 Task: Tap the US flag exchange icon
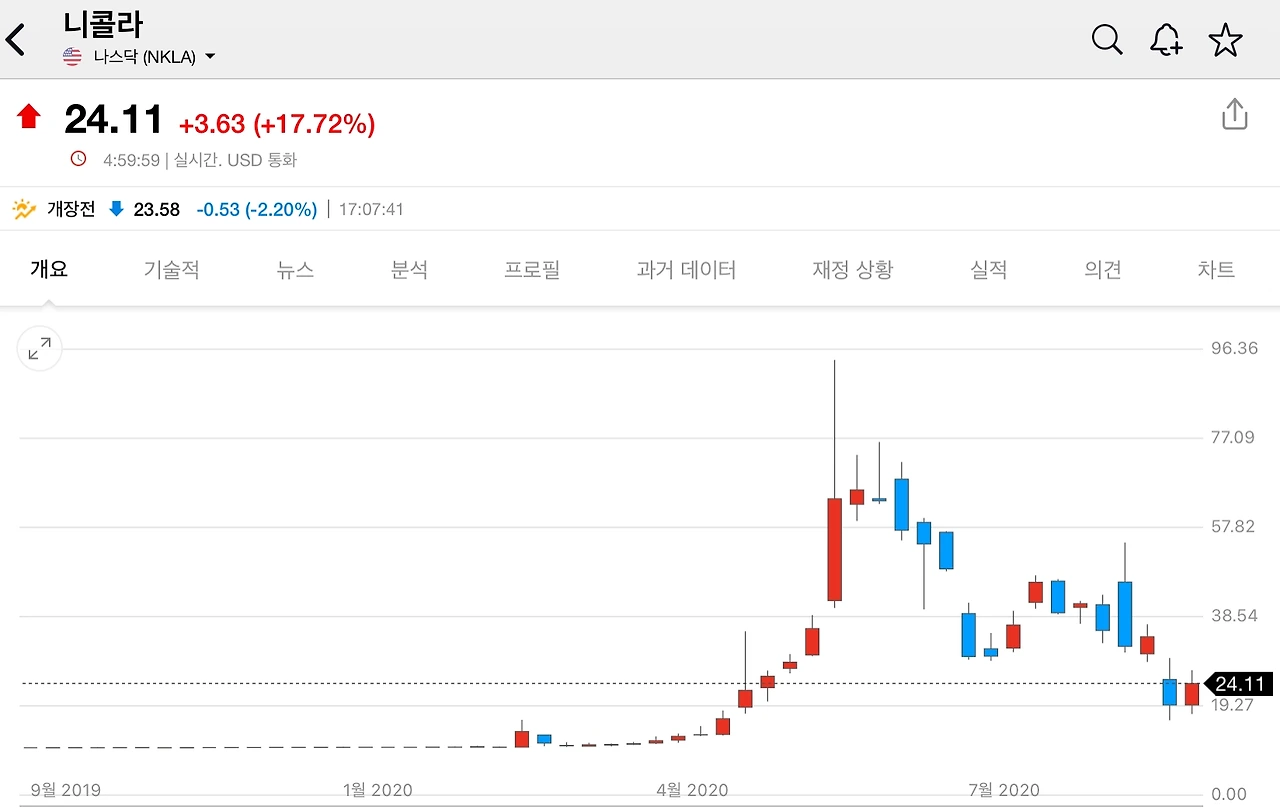click(72, 57)
